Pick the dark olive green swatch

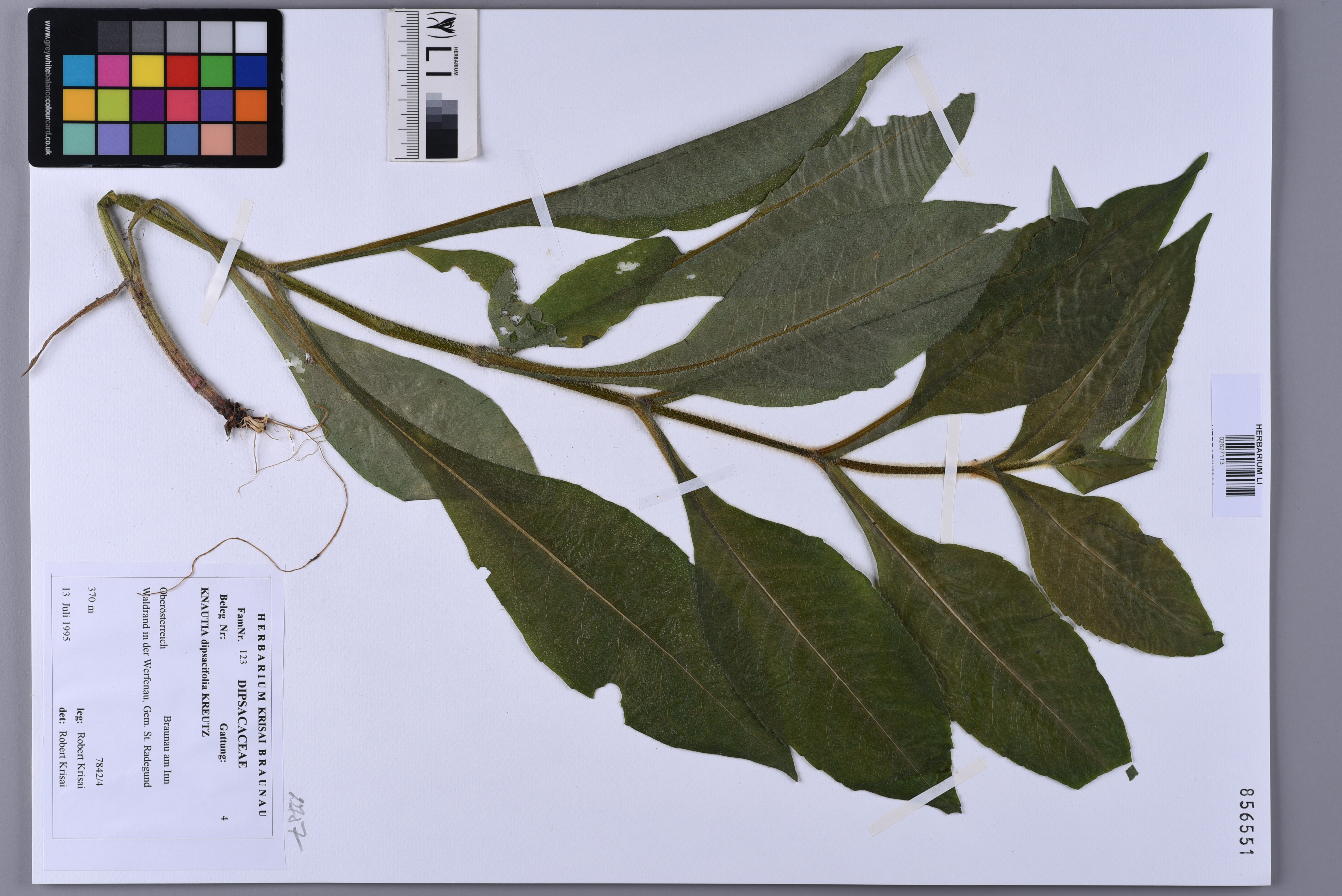[148, 139]
